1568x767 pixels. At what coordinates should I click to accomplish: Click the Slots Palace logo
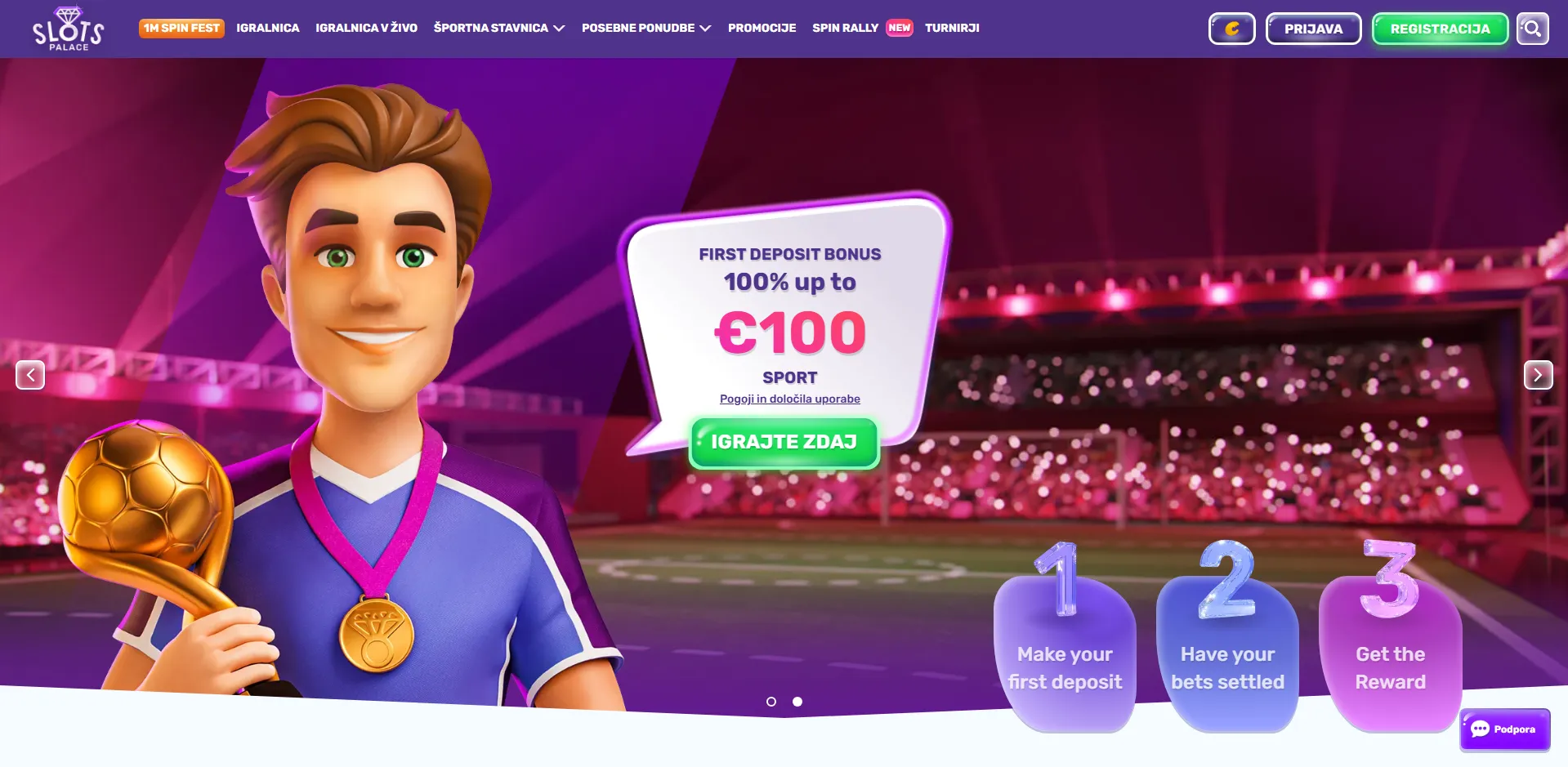coord(69,29)
